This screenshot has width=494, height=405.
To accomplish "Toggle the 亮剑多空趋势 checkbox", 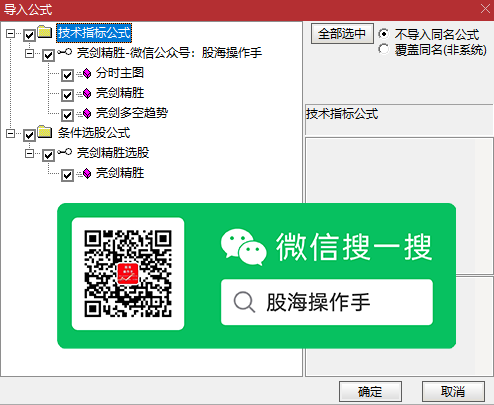I will 67,115.
